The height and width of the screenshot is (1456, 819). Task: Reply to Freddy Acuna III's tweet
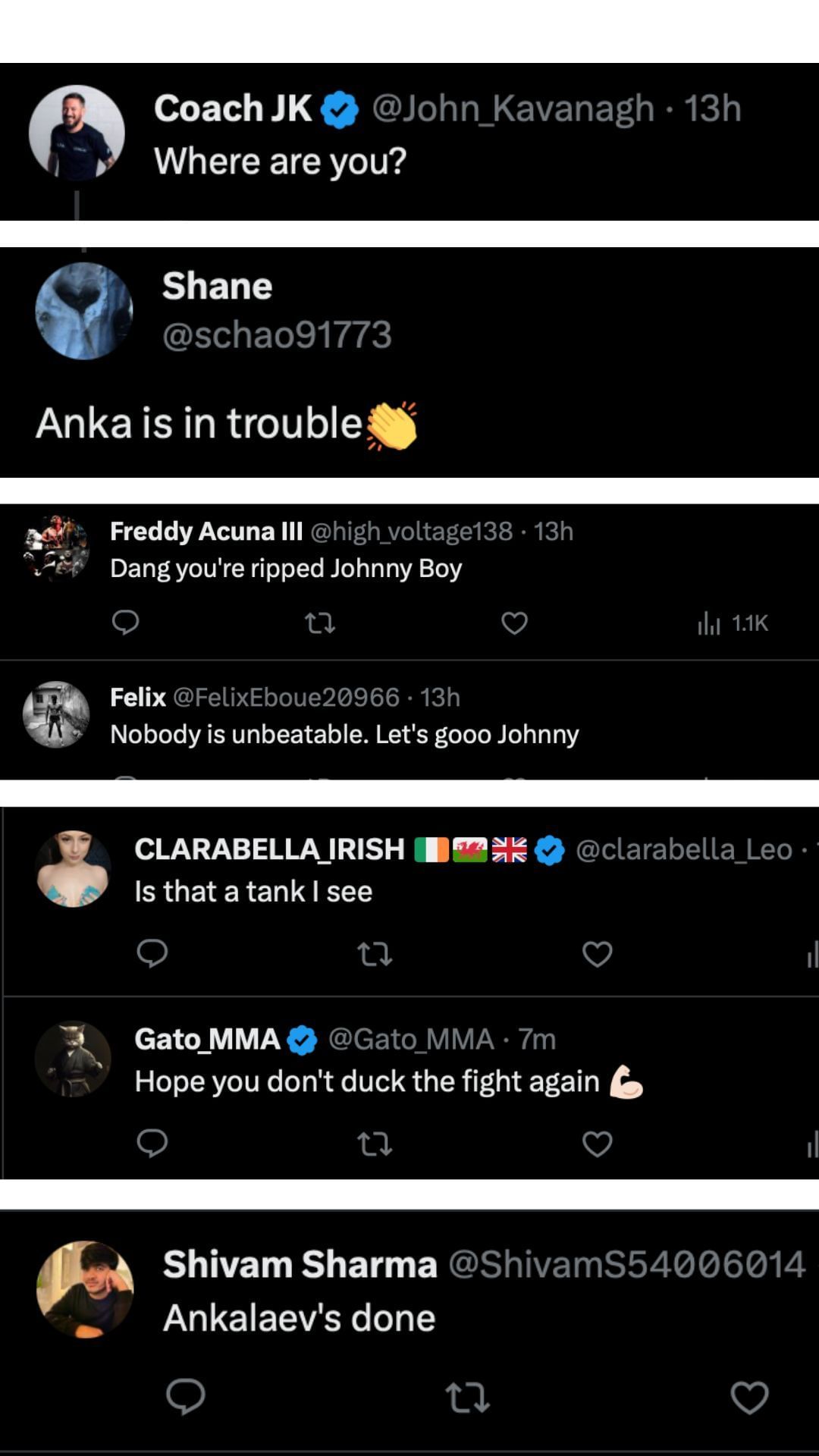click(126, 623)
